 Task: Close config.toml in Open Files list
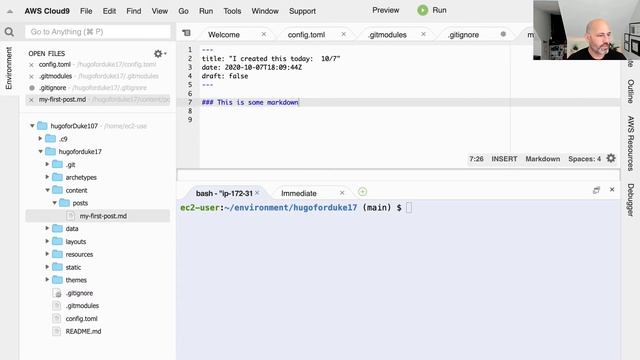31,65
